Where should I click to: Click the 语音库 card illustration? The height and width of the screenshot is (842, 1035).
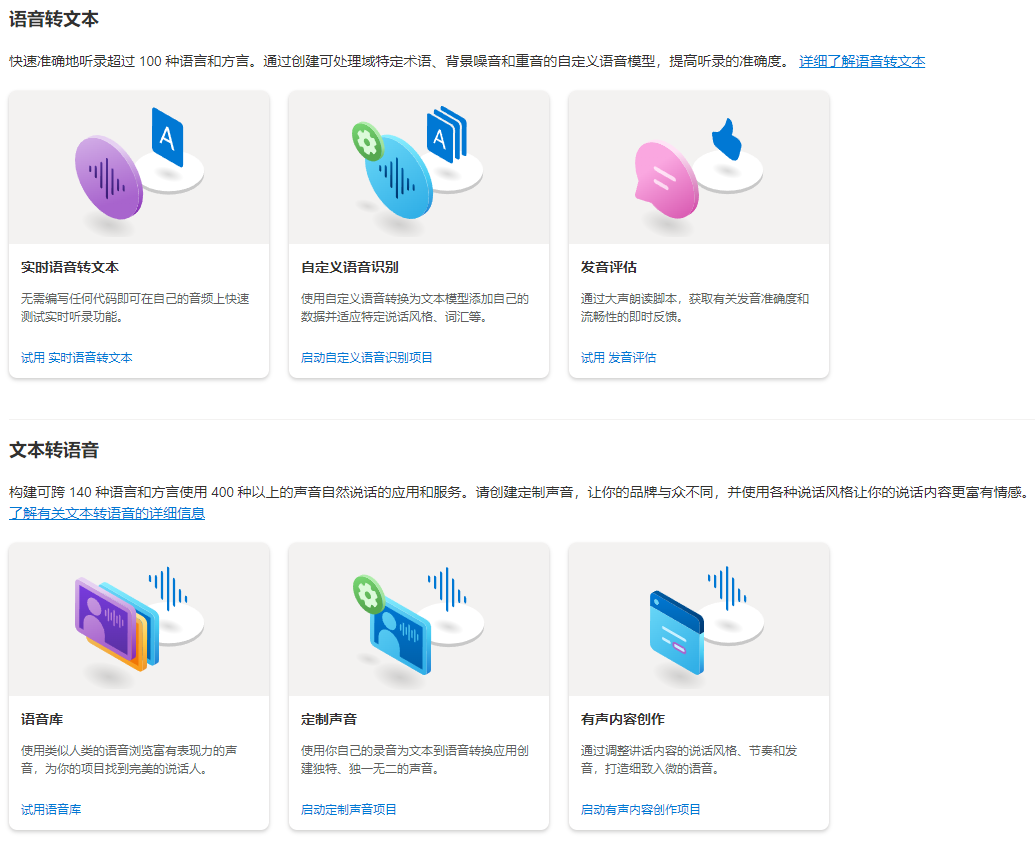point(139,620)
